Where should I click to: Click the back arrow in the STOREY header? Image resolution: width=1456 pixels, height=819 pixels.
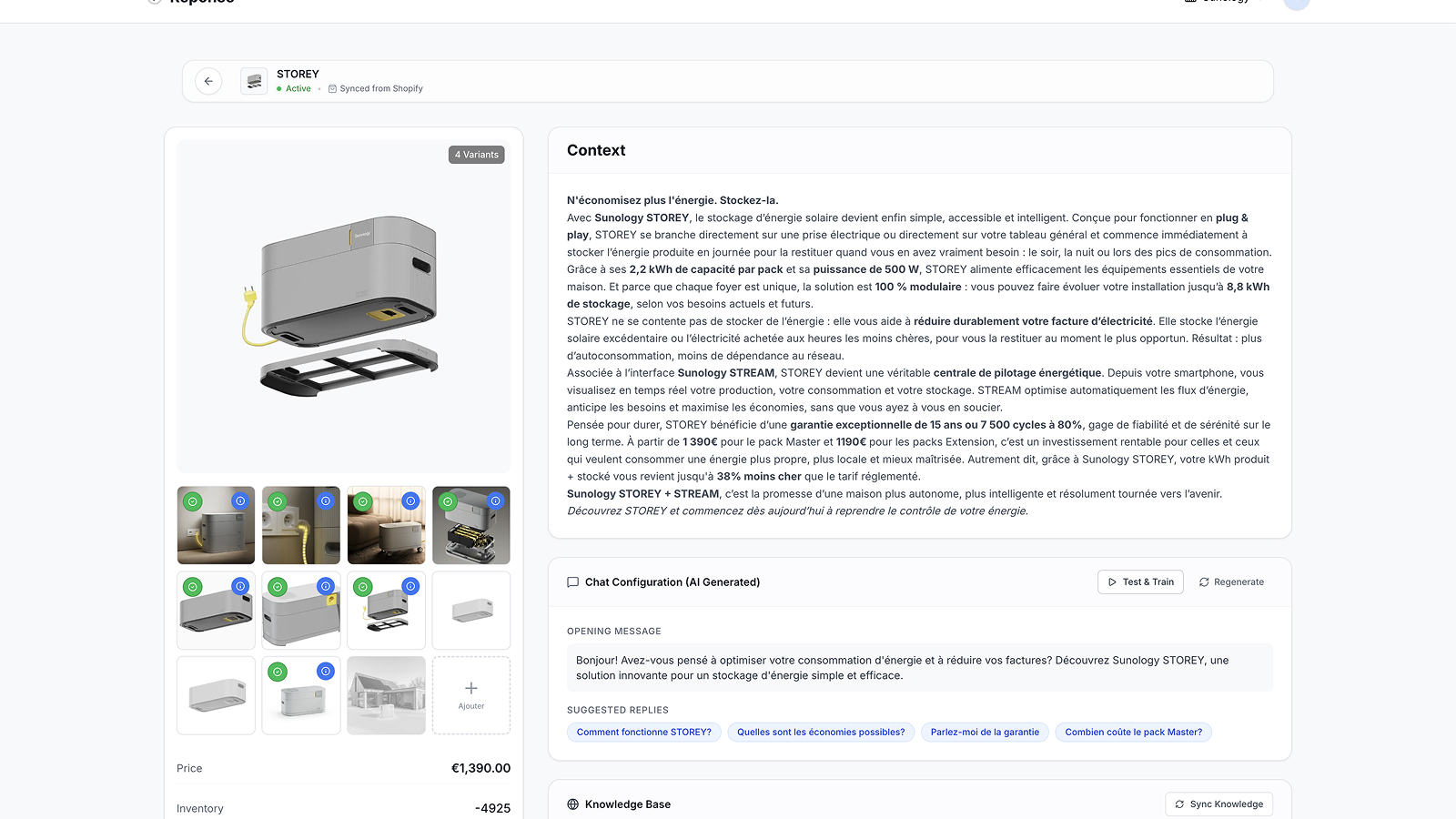(x=208, y=81)
